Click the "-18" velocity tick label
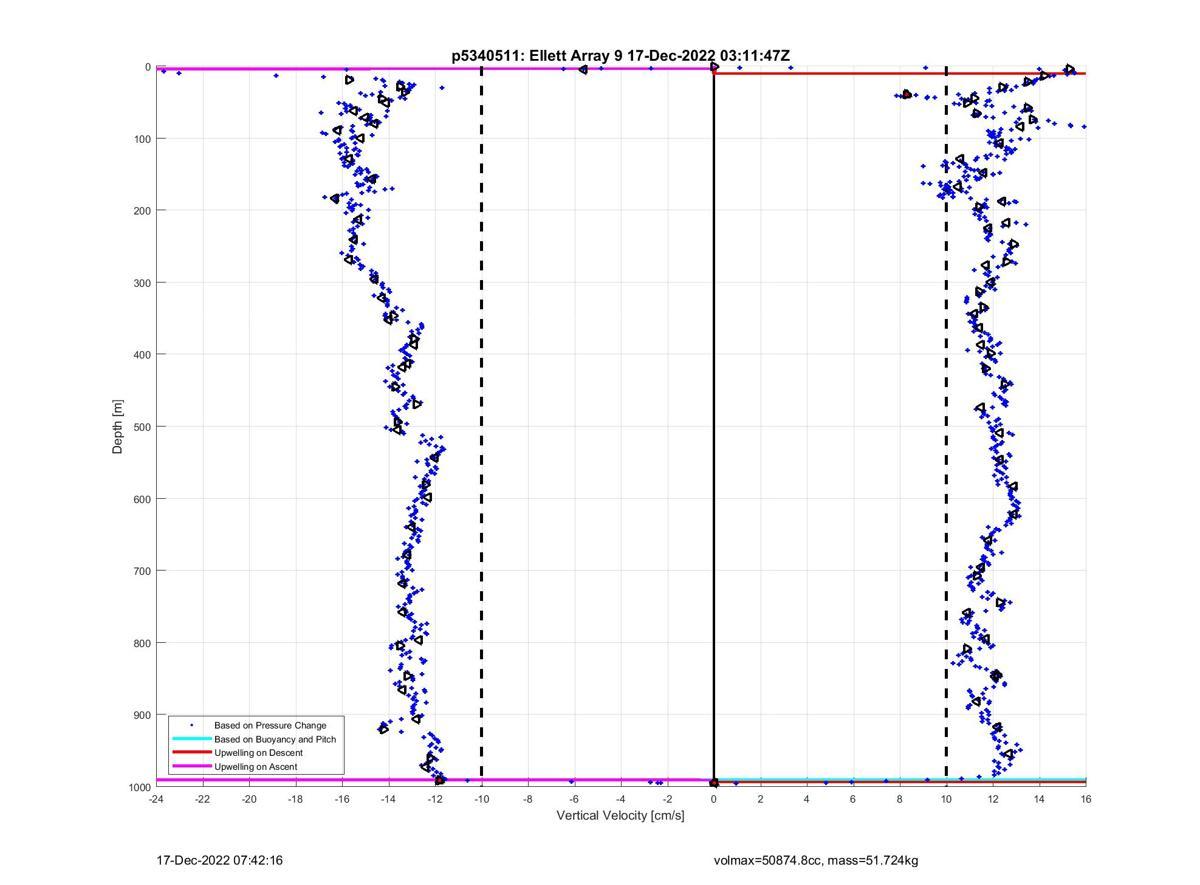Screen dimensions: 1200x885 tap(295, 799)
